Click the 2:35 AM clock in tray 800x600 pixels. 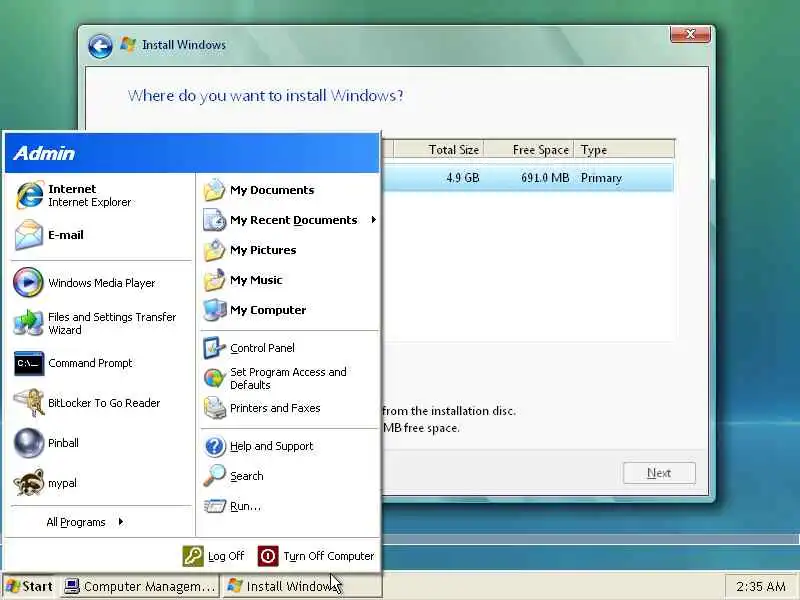(x=761, y=587)
